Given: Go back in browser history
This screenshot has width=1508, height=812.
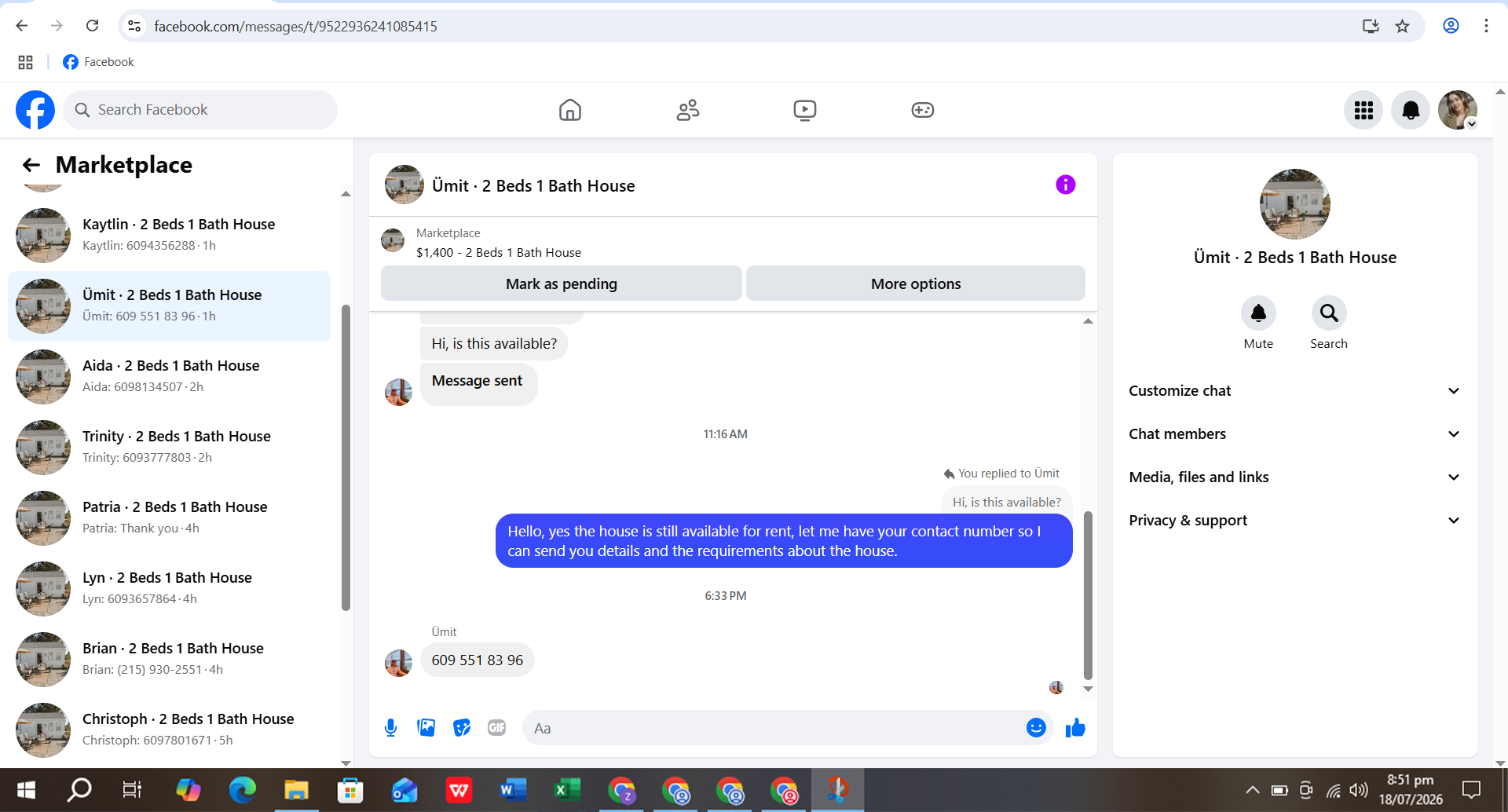Looking at the screenshot, I should coord(22,26).
